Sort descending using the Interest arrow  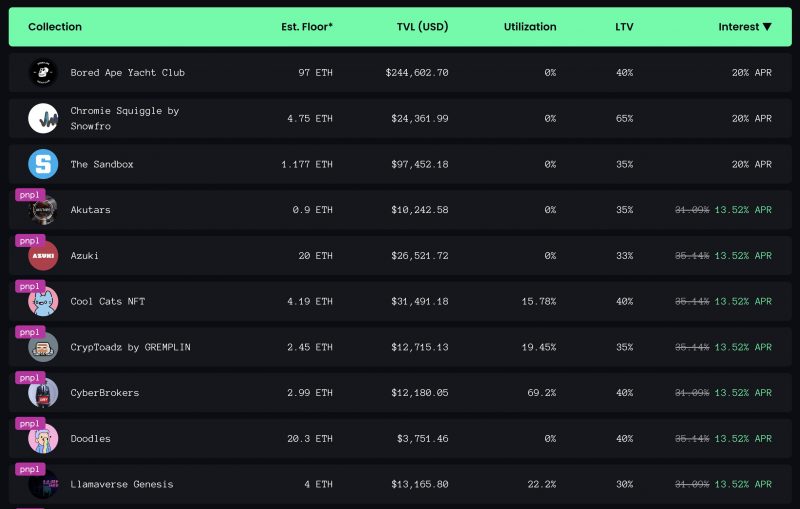pos(767,27)
